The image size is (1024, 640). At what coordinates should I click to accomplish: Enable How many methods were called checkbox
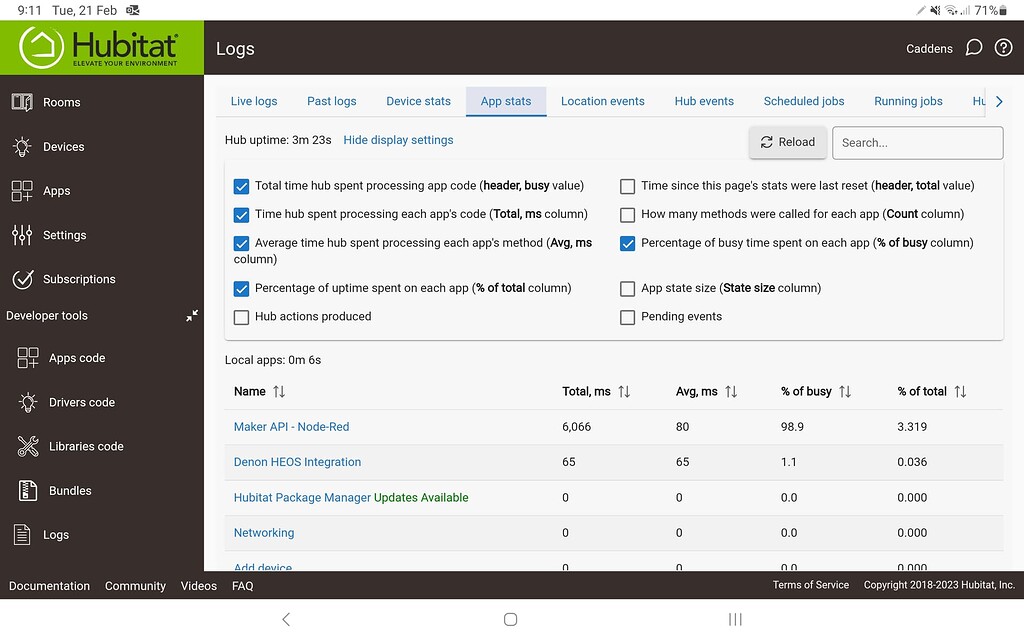[x=627, y=214]
